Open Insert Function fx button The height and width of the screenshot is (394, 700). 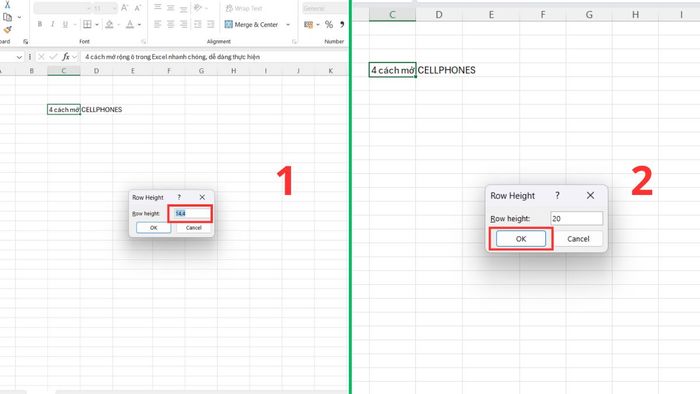(66, 57)
